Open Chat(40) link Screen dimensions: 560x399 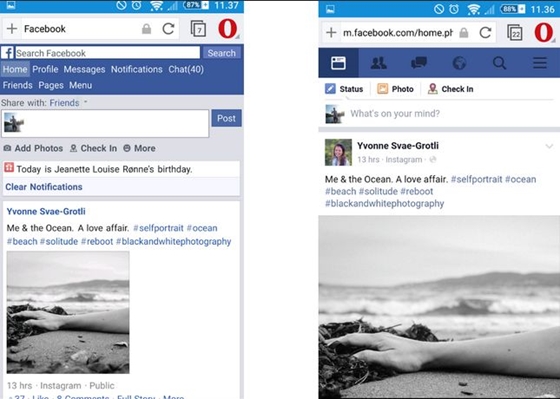coord(186,69)
